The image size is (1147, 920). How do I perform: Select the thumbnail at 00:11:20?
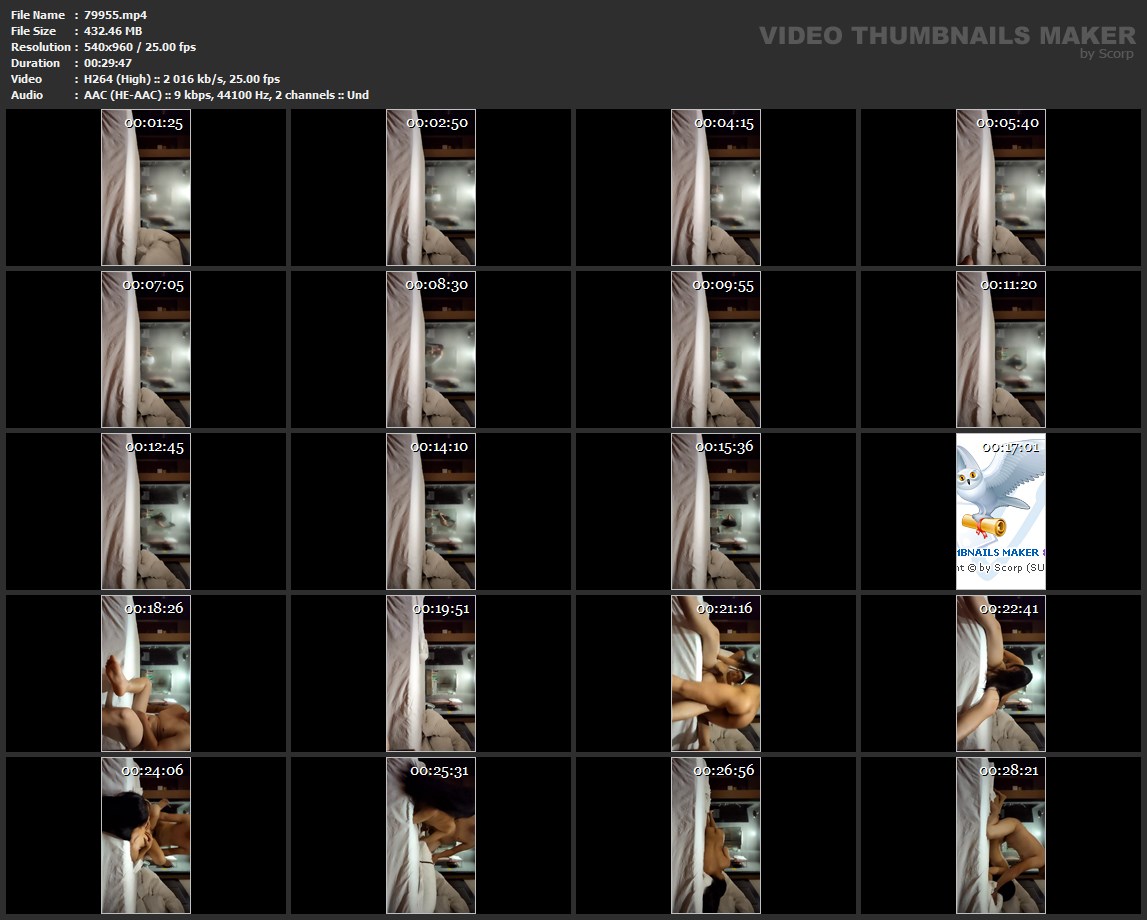1001,349
